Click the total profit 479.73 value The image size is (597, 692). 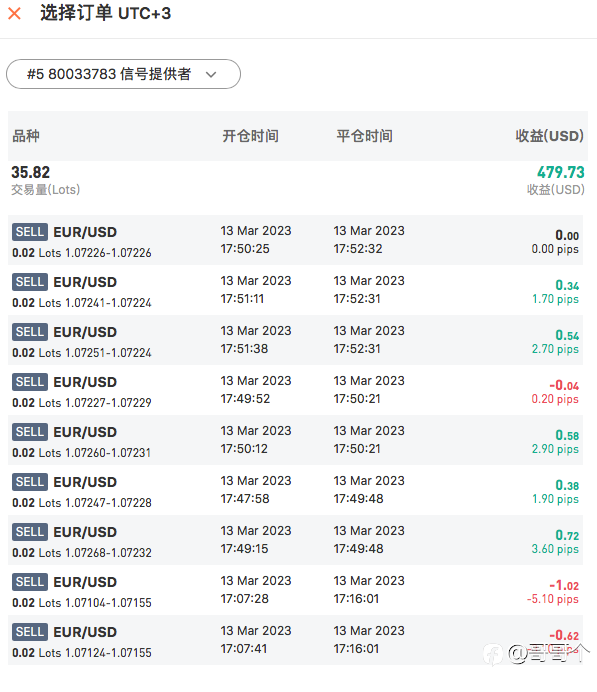560,172
